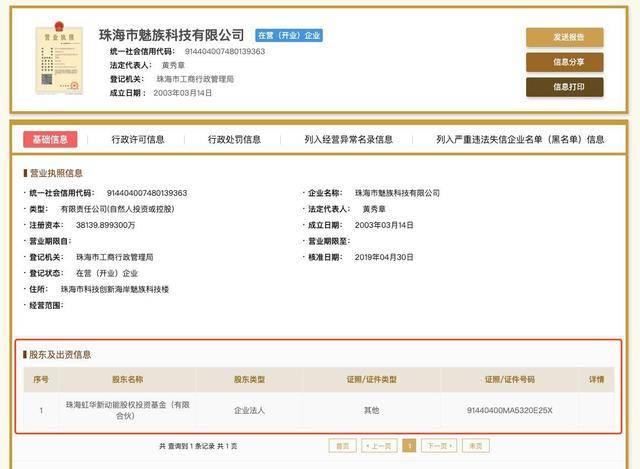
Task: Click the 证照/证件类型 column header
Action: pos(371,380)
